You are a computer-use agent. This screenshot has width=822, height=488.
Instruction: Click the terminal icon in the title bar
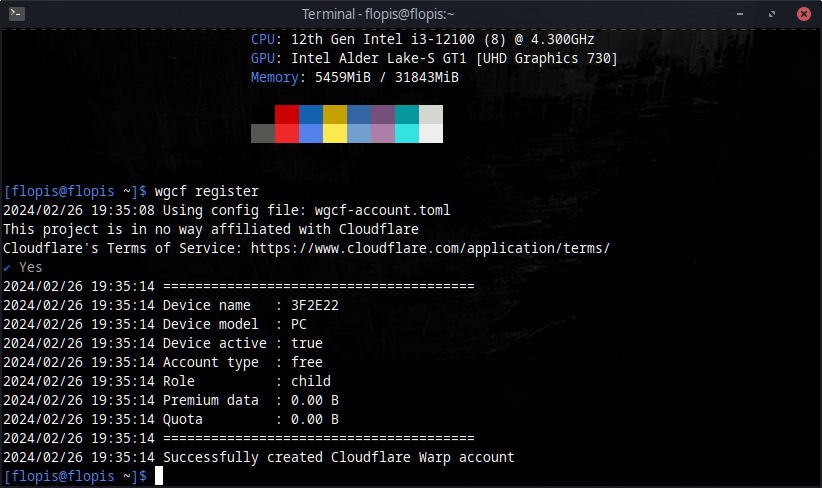(15, 14)
